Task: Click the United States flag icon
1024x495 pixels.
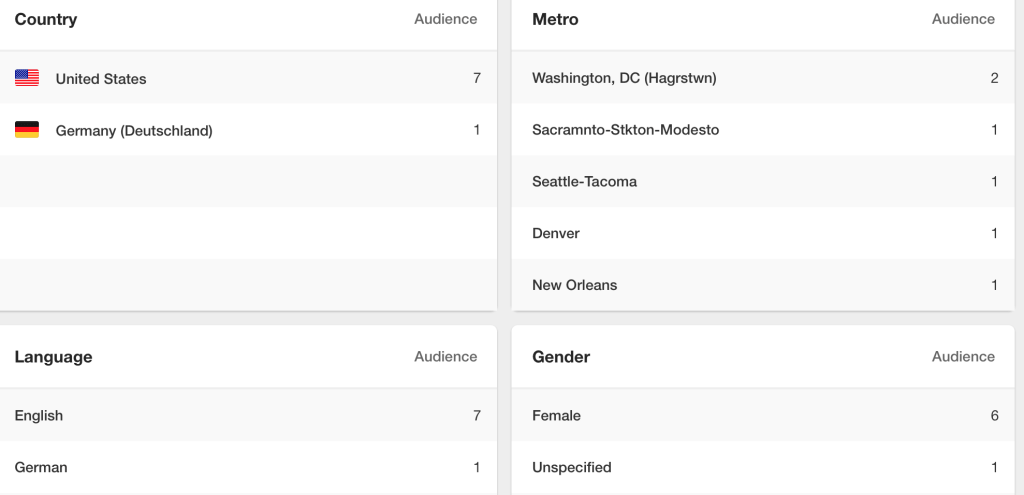Action: tap(27, 78)
